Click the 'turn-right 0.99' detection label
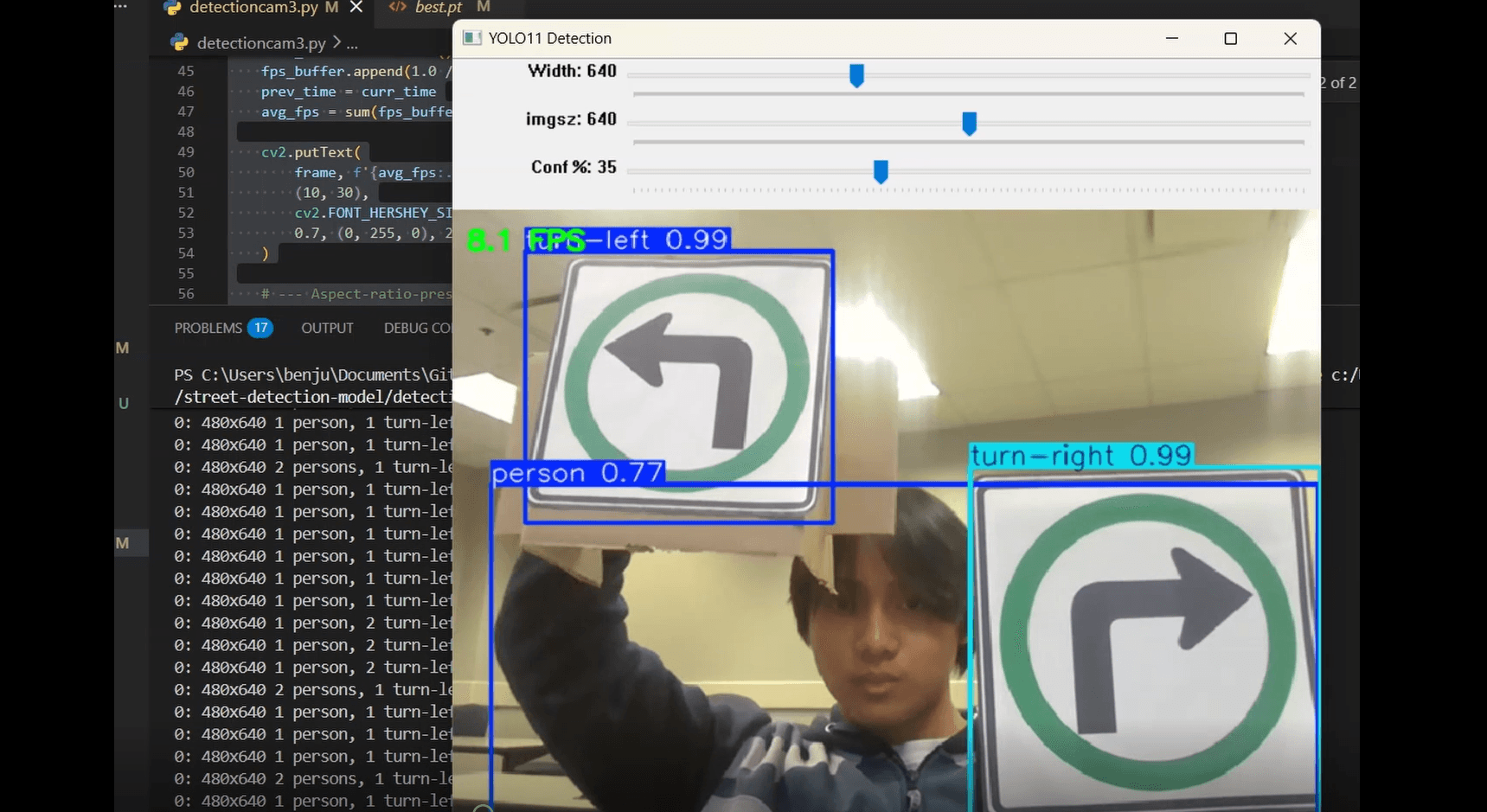 [x=1081, y=456]
